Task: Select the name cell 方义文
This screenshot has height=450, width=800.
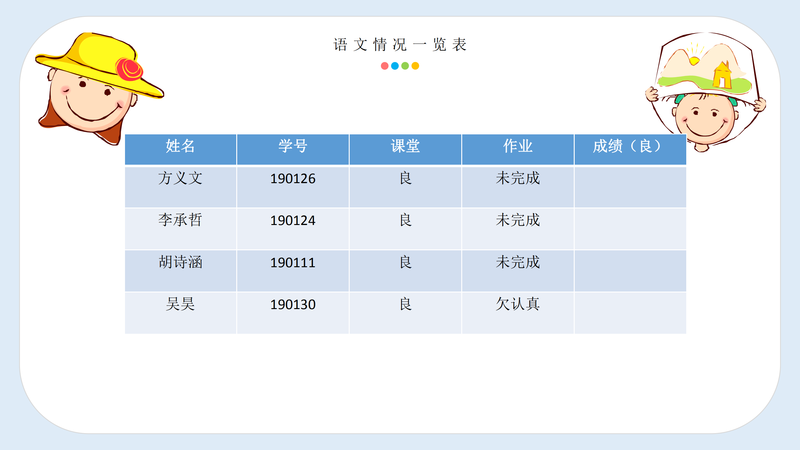Action: point(181,186)
